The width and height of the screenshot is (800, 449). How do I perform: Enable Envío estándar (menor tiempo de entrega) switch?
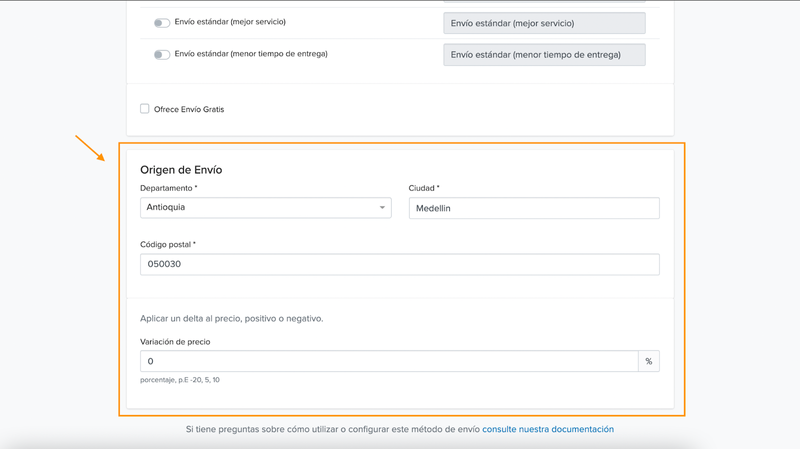[x=161, y=54]
